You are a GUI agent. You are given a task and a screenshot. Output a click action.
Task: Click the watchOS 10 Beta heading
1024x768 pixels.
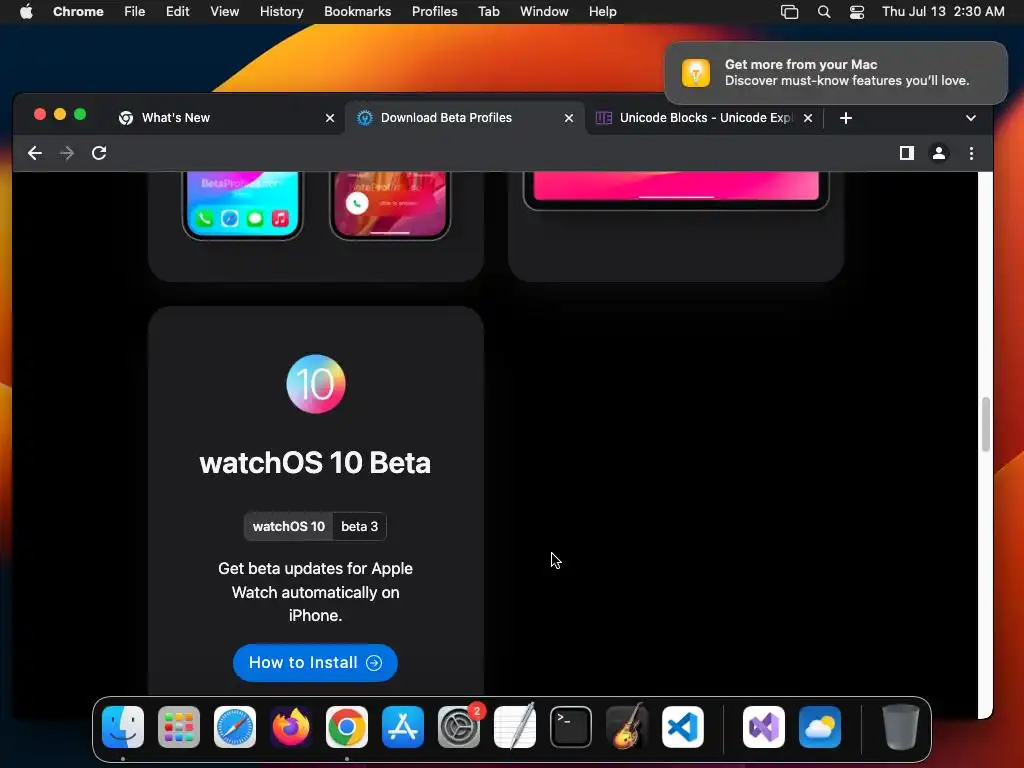tap(315, 462)
